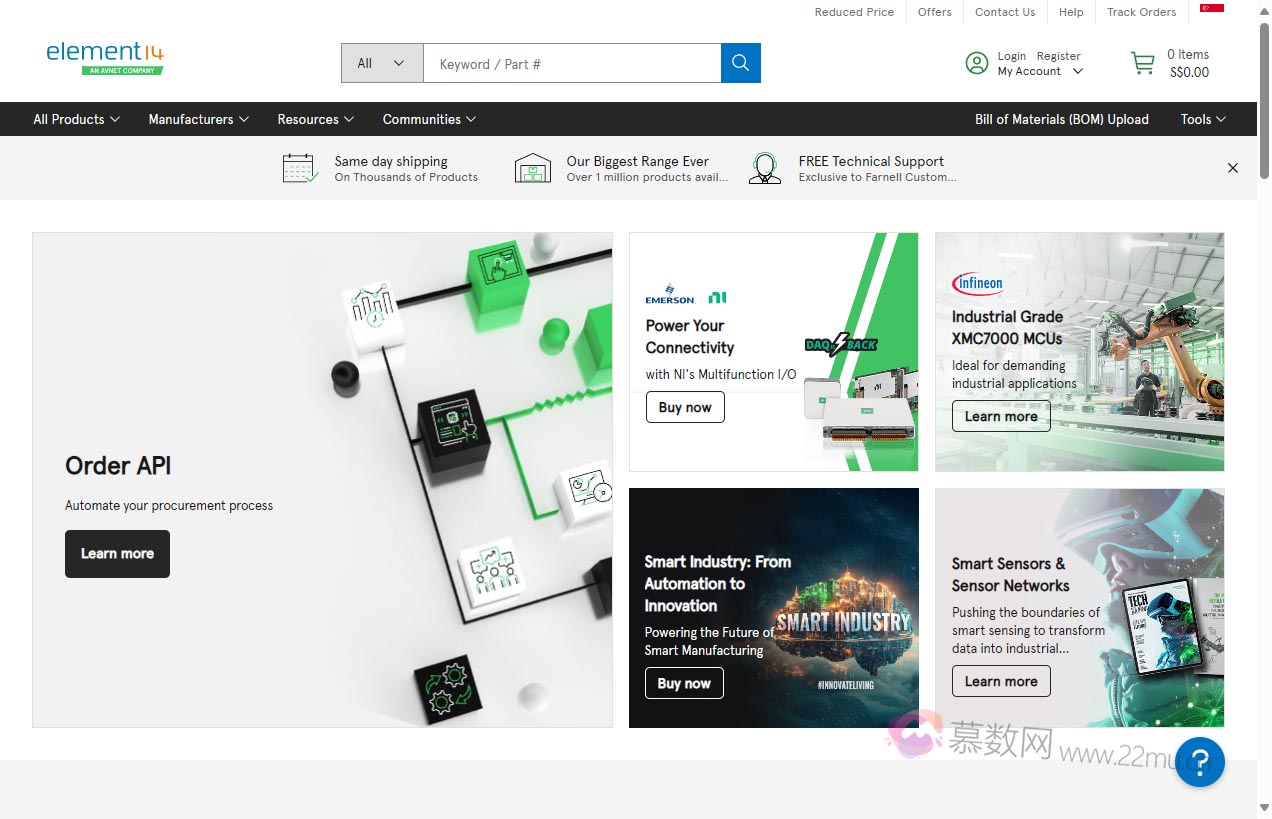The height and width of the screenshot is (819, 1272).
Task: Click the Bill of Materials (BOM) Upload link
Action: 1061,119
